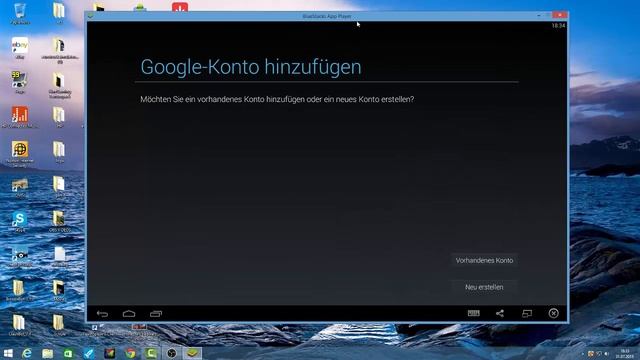Toggle the BlueStacks fullscreen icon
The height and width of the screenshot is (360, 640).
click(527, 313)
